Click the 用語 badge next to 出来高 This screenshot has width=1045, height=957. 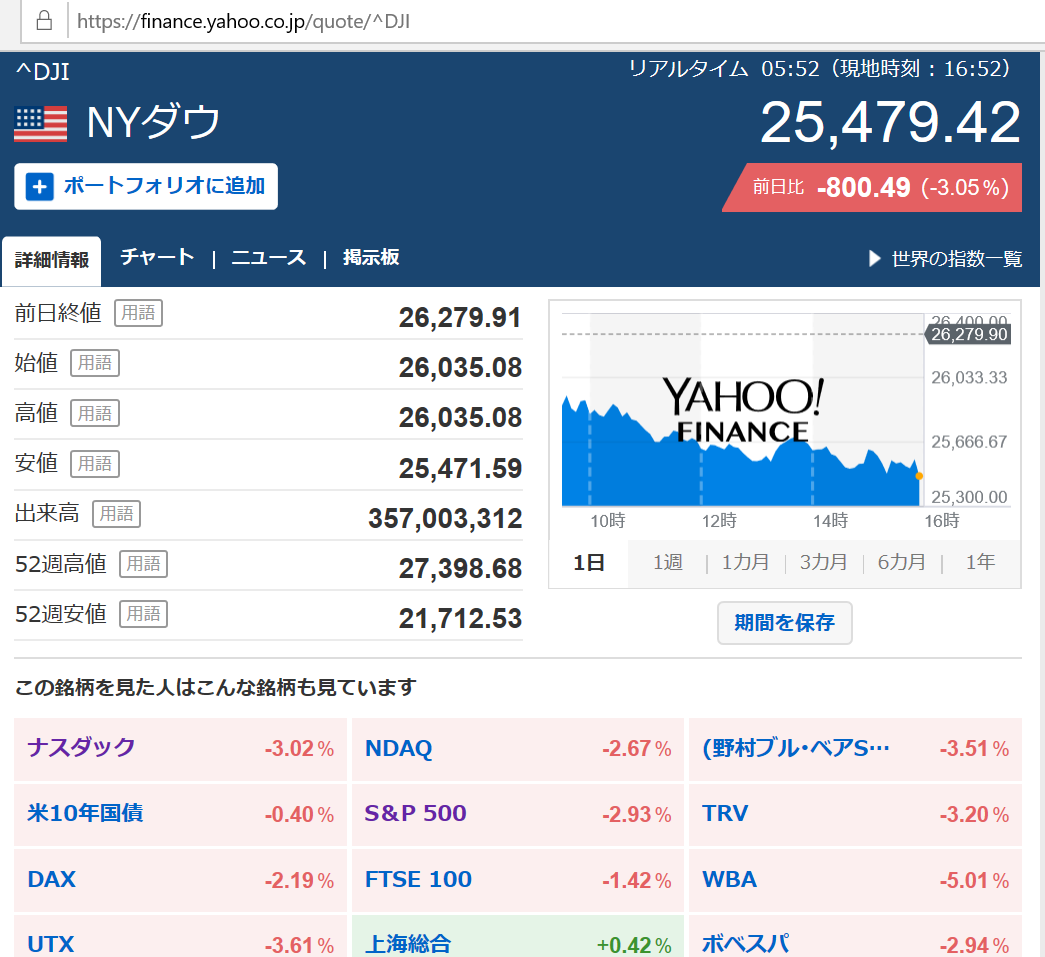click(117, 513)
